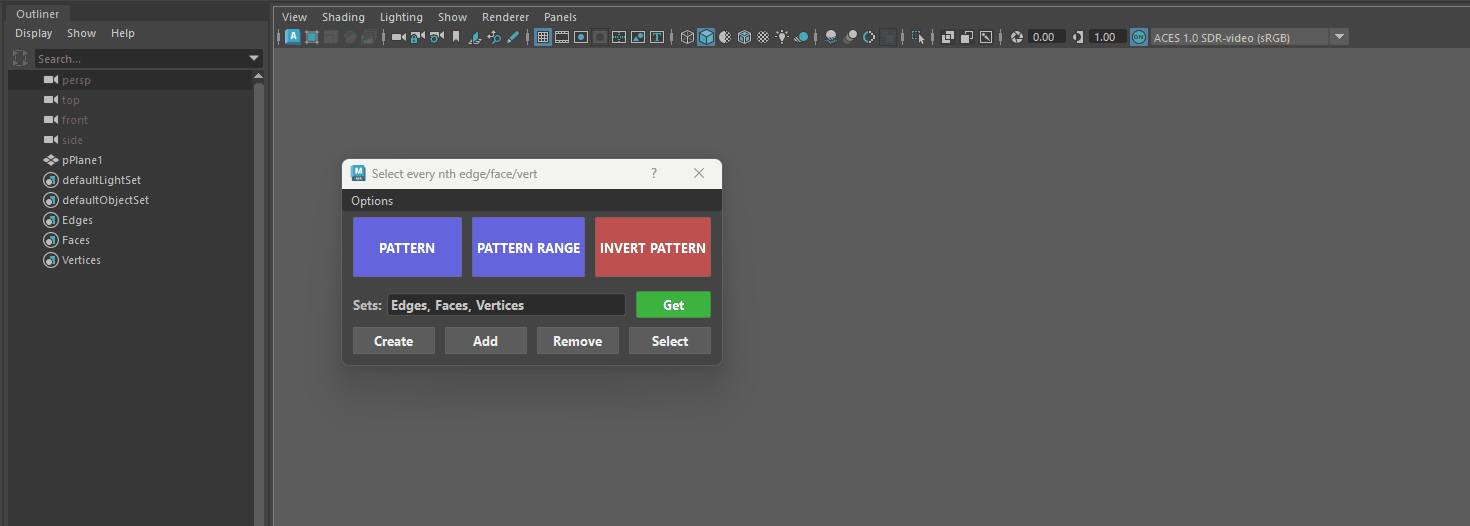Image resolution: width=1470 pixels, height=526 pixels.
Task: Click the Use All Lights bulb icon
Action: (782, 37)
